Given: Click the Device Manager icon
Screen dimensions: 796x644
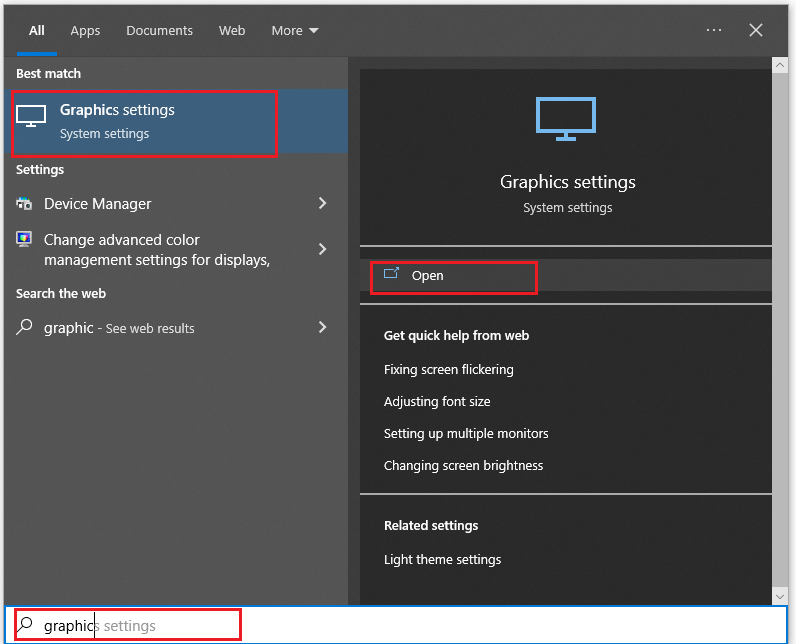Looking at the screenshot, I should (x=24, y=204).
